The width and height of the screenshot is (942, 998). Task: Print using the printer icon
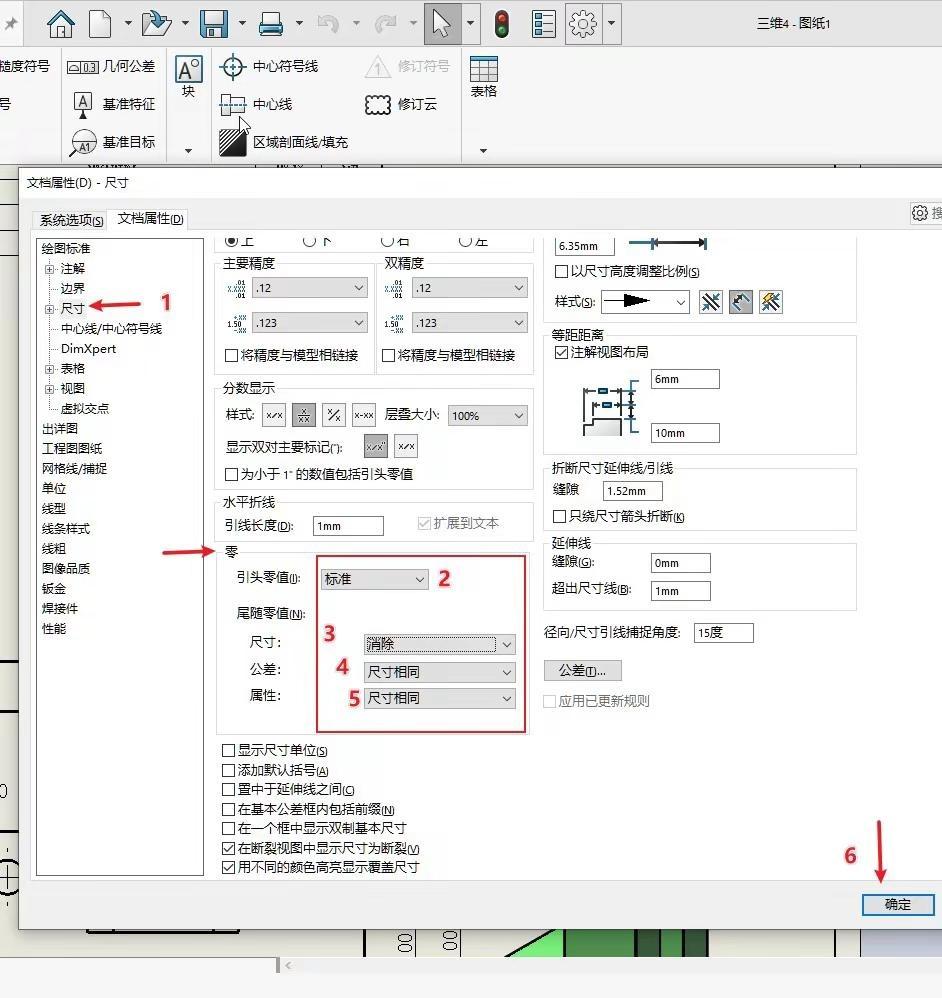271,24
